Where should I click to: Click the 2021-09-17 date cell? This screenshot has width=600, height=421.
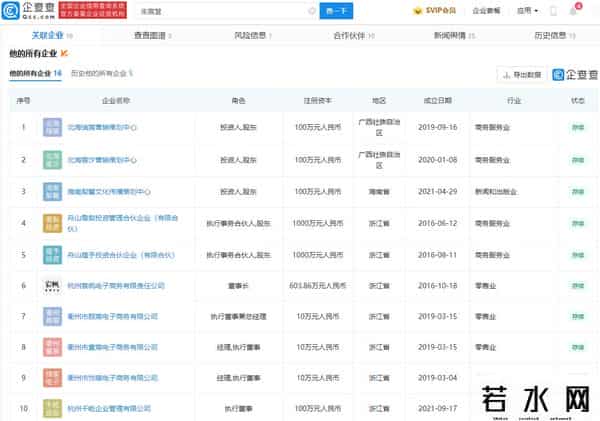pos(438,408)
